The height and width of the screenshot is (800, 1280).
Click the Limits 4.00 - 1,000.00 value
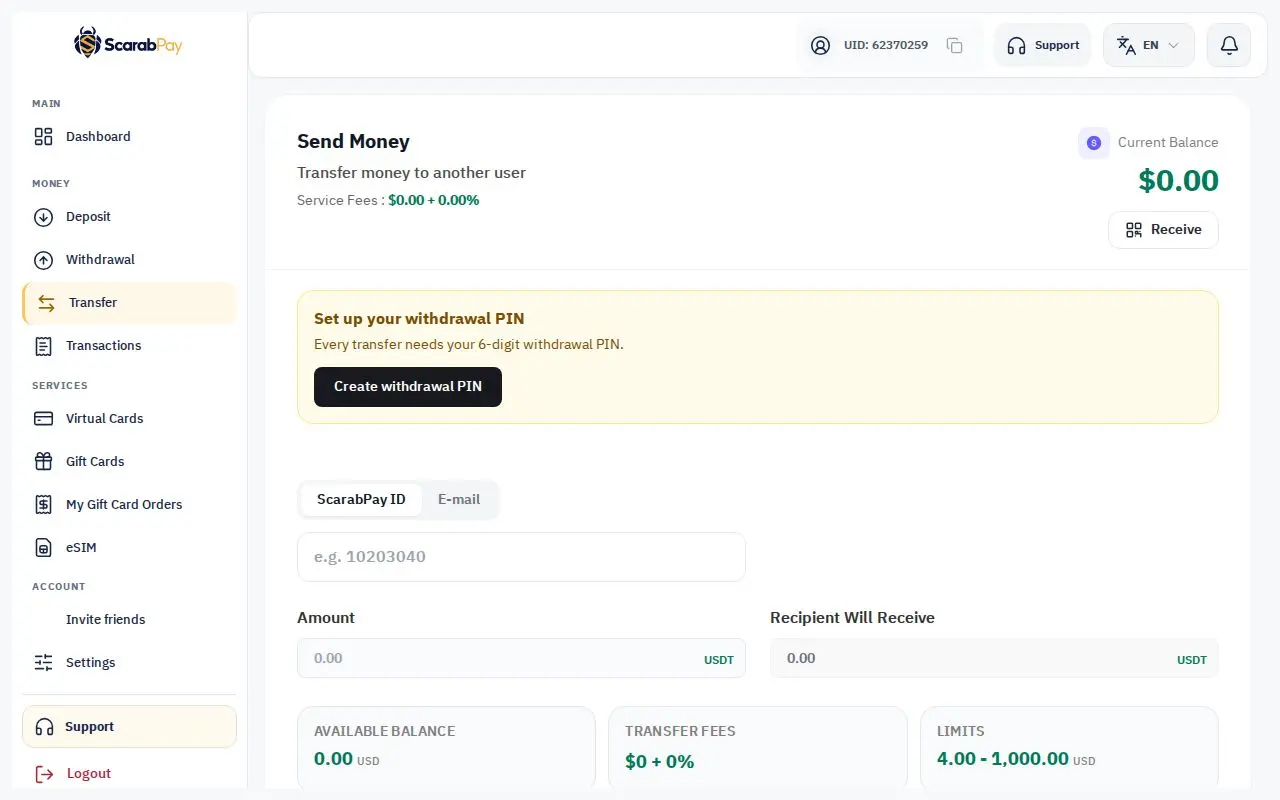(x=1003, y=759)
